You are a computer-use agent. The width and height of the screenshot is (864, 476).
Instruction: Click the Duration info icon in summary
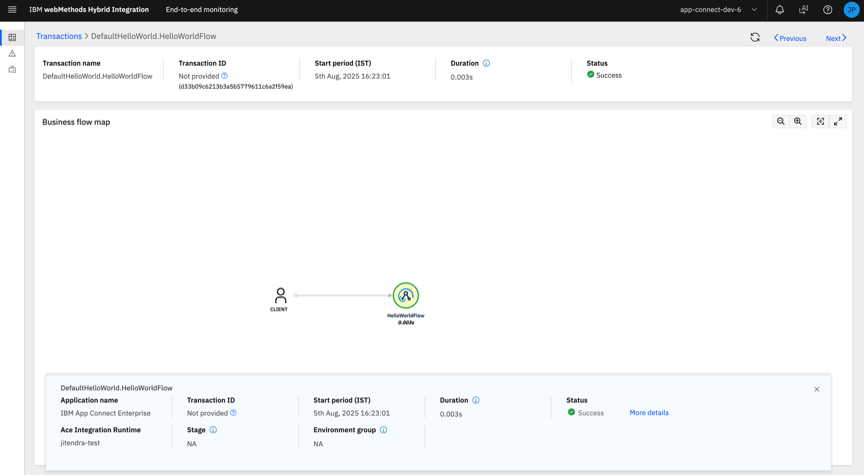coord(486,63)
